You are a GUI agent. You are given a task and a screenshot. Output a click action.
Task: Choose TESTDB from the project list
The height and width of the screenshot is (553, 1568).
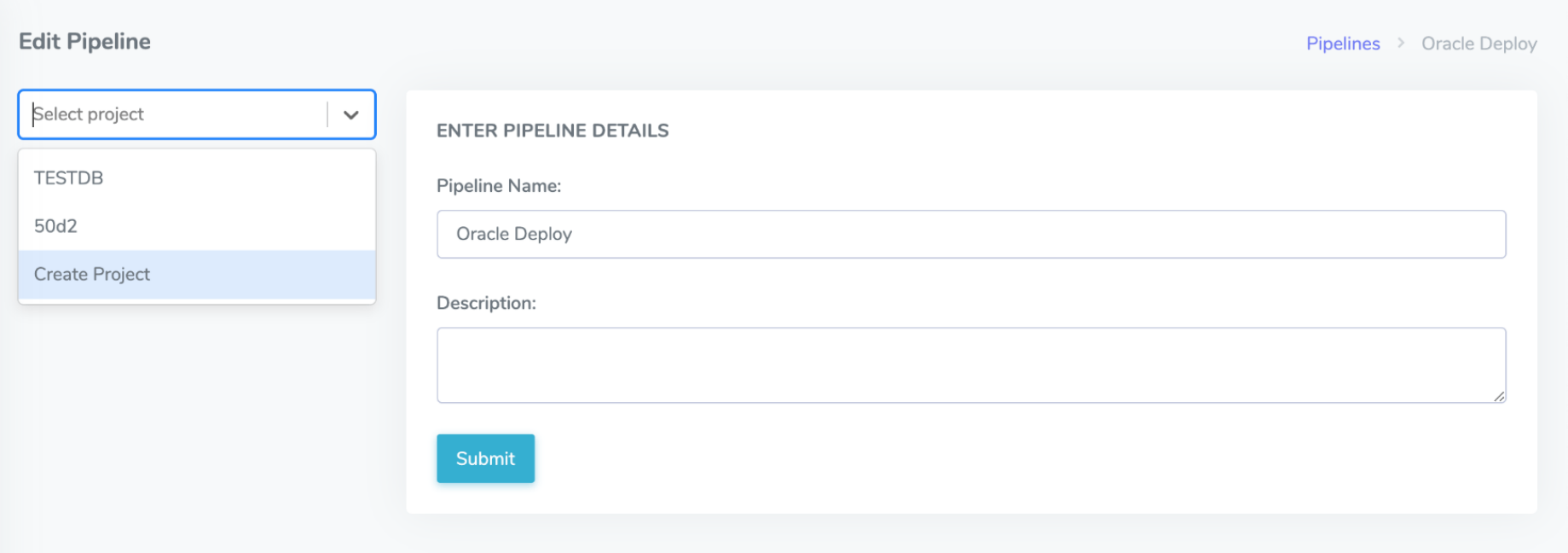tap(68, 178)
